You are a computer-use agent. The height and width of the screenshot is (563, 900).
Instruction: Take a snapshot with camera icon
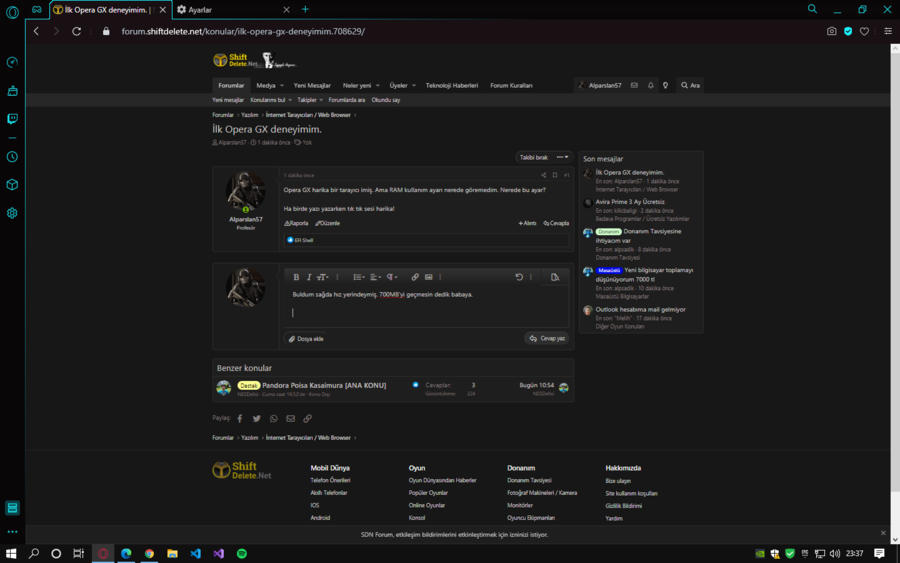point(831,32)
